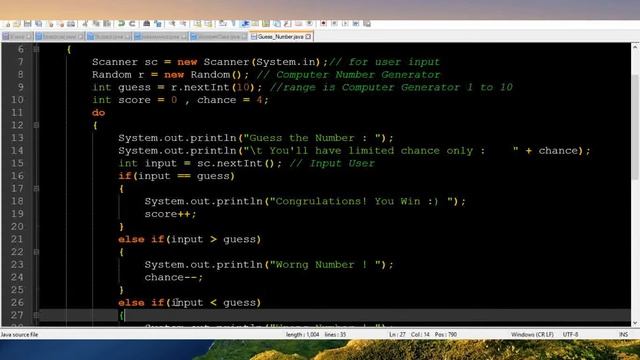
Task: Click the vertical scrollbar thumb of the editor
Action: (635, 127)
